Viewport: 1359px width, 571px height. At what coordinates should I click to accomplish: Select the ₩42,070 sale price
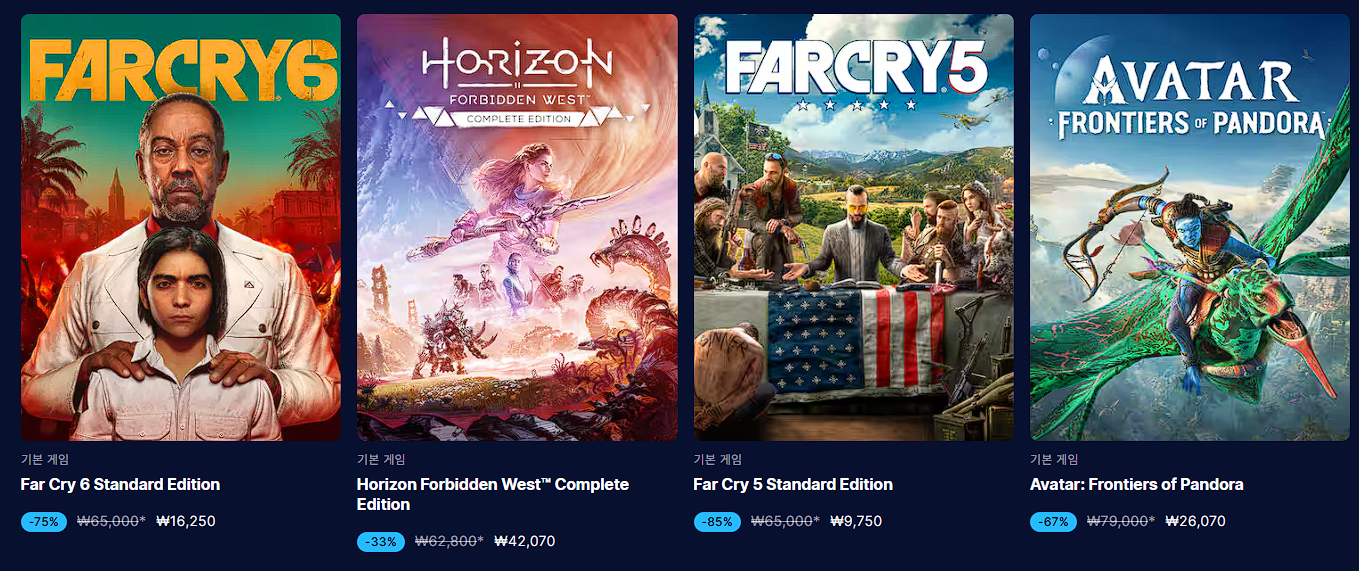pos(525,541)
